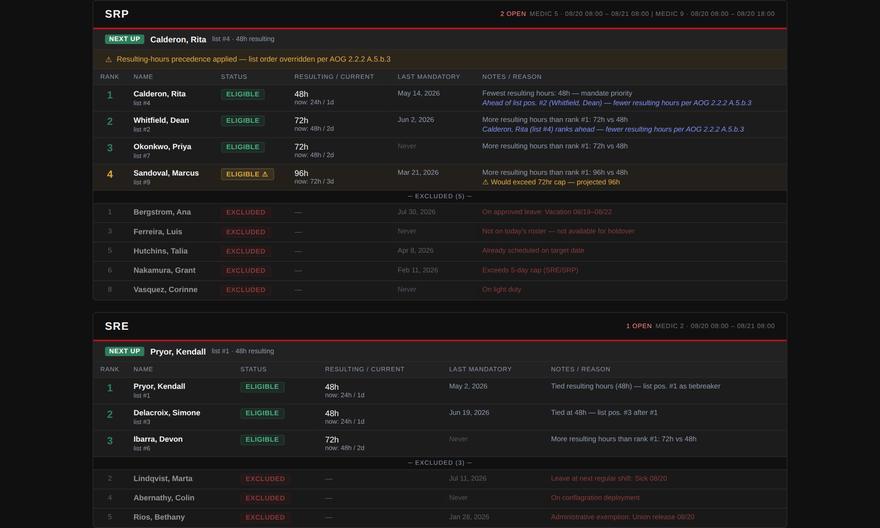The image size is (880, 528).
Task: Click ELIGIBLE badge in Okonkwo, Priya row
Action: coord(242,147)
